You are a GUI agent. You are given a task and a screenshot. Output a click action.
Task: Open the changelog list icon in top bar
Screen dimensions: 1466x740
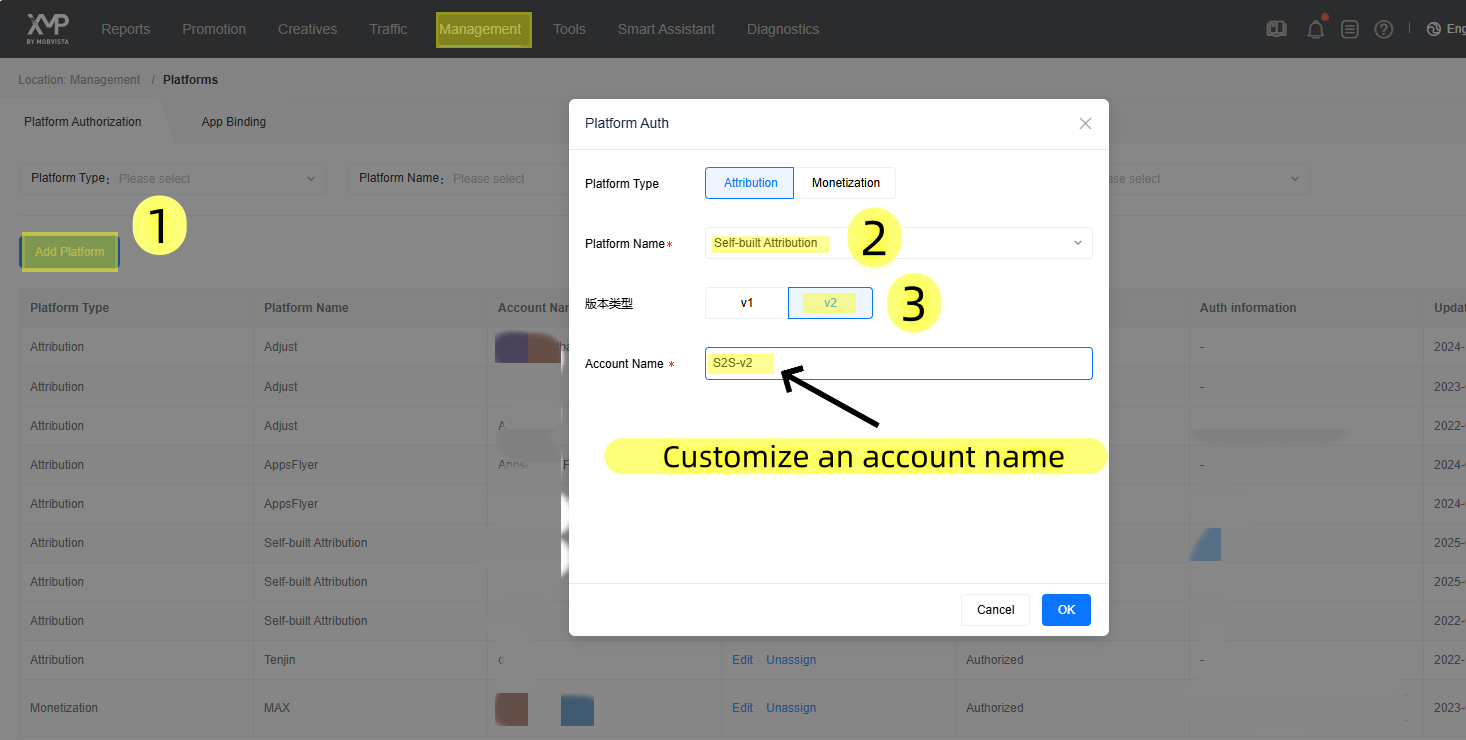1349,28
